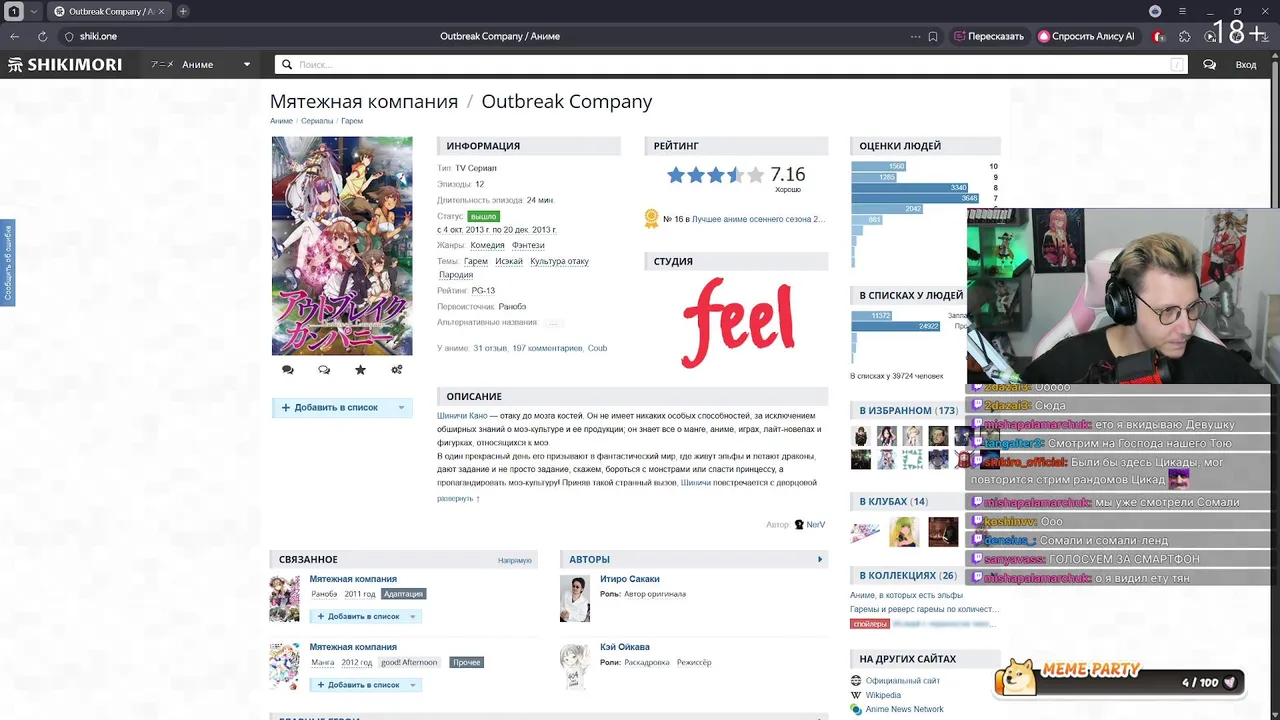Click the Anime News Network icon
The height and width of the screenshot is (720, 1280).
[856, 710]
